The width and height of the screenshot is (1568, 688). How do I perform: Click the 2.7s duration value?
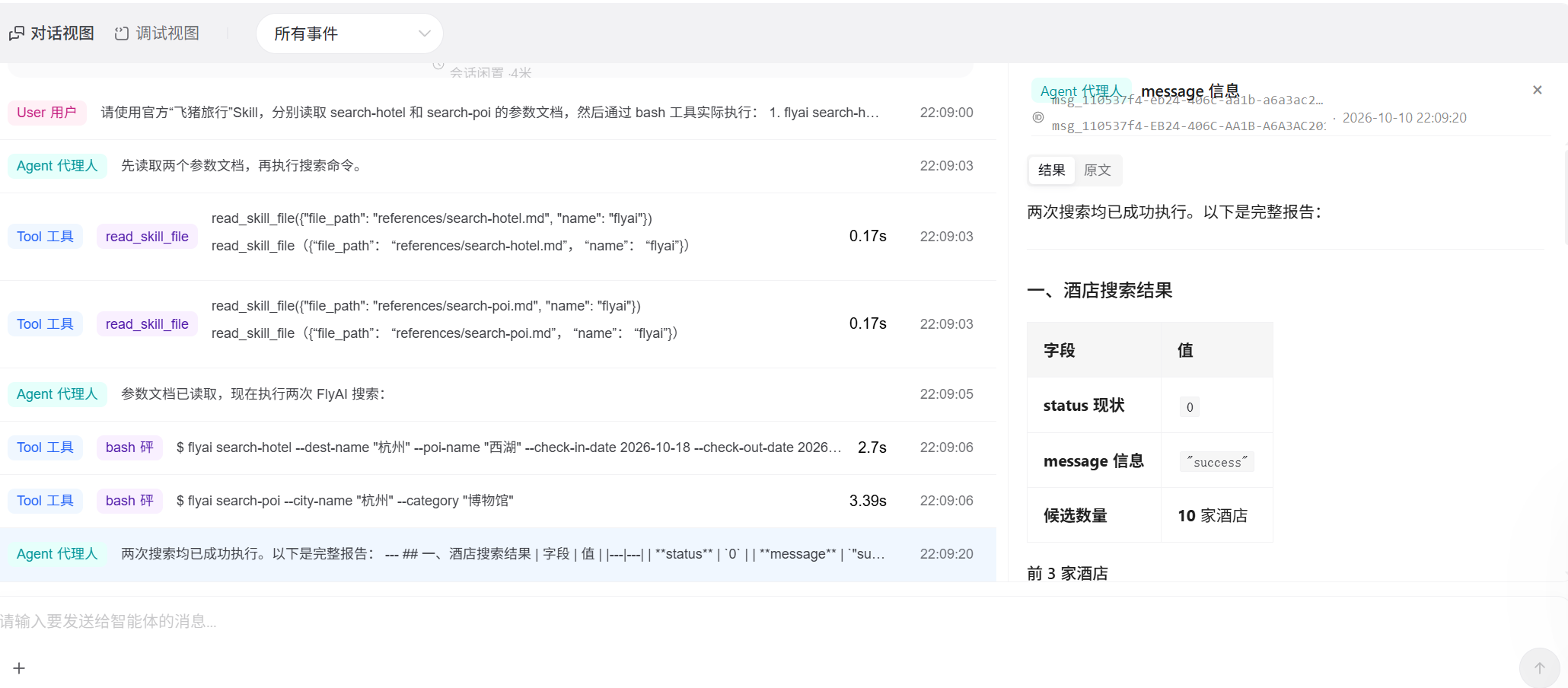pos(872,448)
